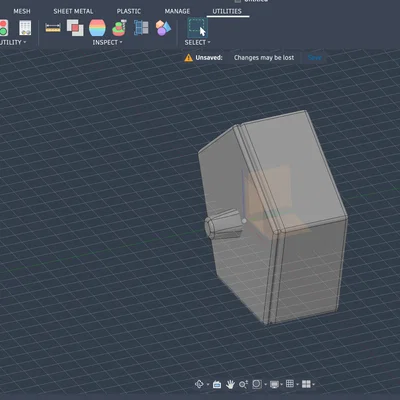This screenshot has width=400, height=400.
Task: Open the sheet/table utility icon
Action: pos(25,28)
